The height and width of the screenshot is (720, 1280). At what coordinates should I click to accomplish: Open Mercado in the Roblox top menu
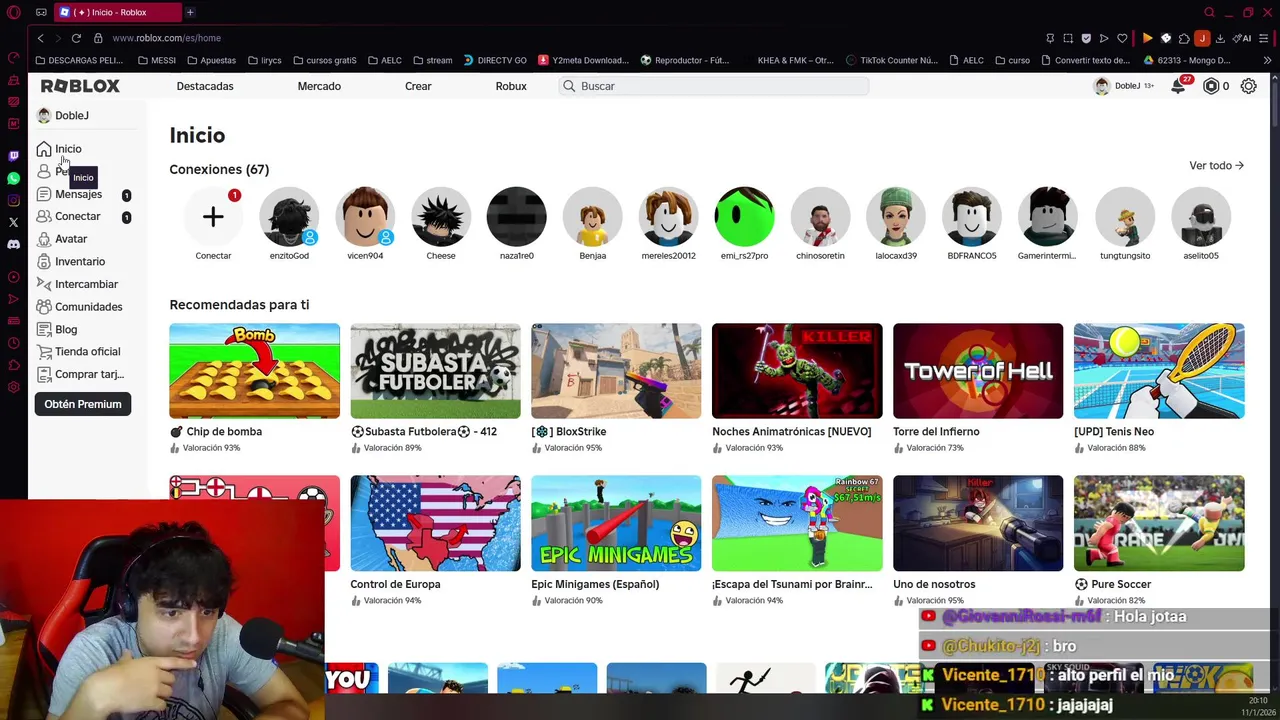coord(319,86)
